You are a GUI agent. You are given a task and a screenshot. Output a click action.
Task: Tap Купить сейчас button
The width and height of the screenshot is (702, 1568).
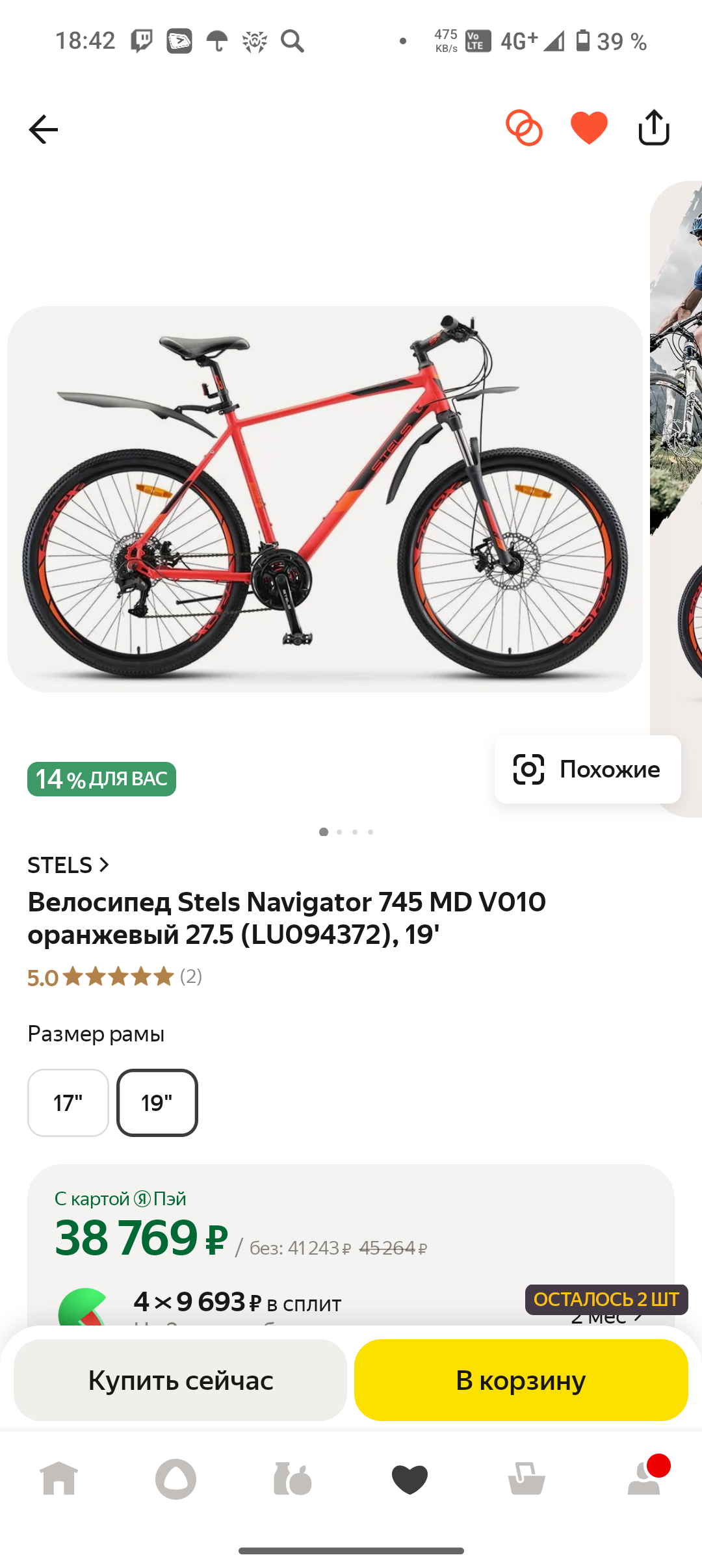(x=180, y=1380)
